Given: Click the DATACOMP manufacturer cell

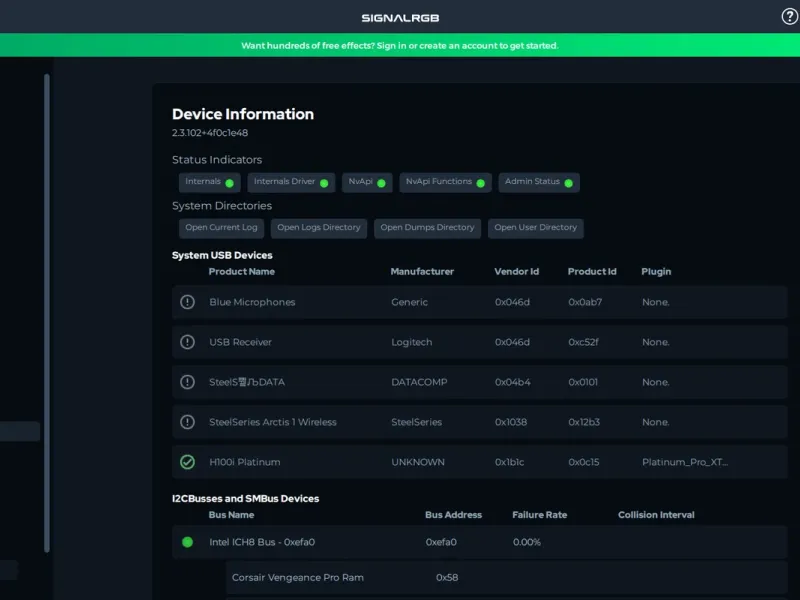Looking at the screenshot, I should (419, 382).
